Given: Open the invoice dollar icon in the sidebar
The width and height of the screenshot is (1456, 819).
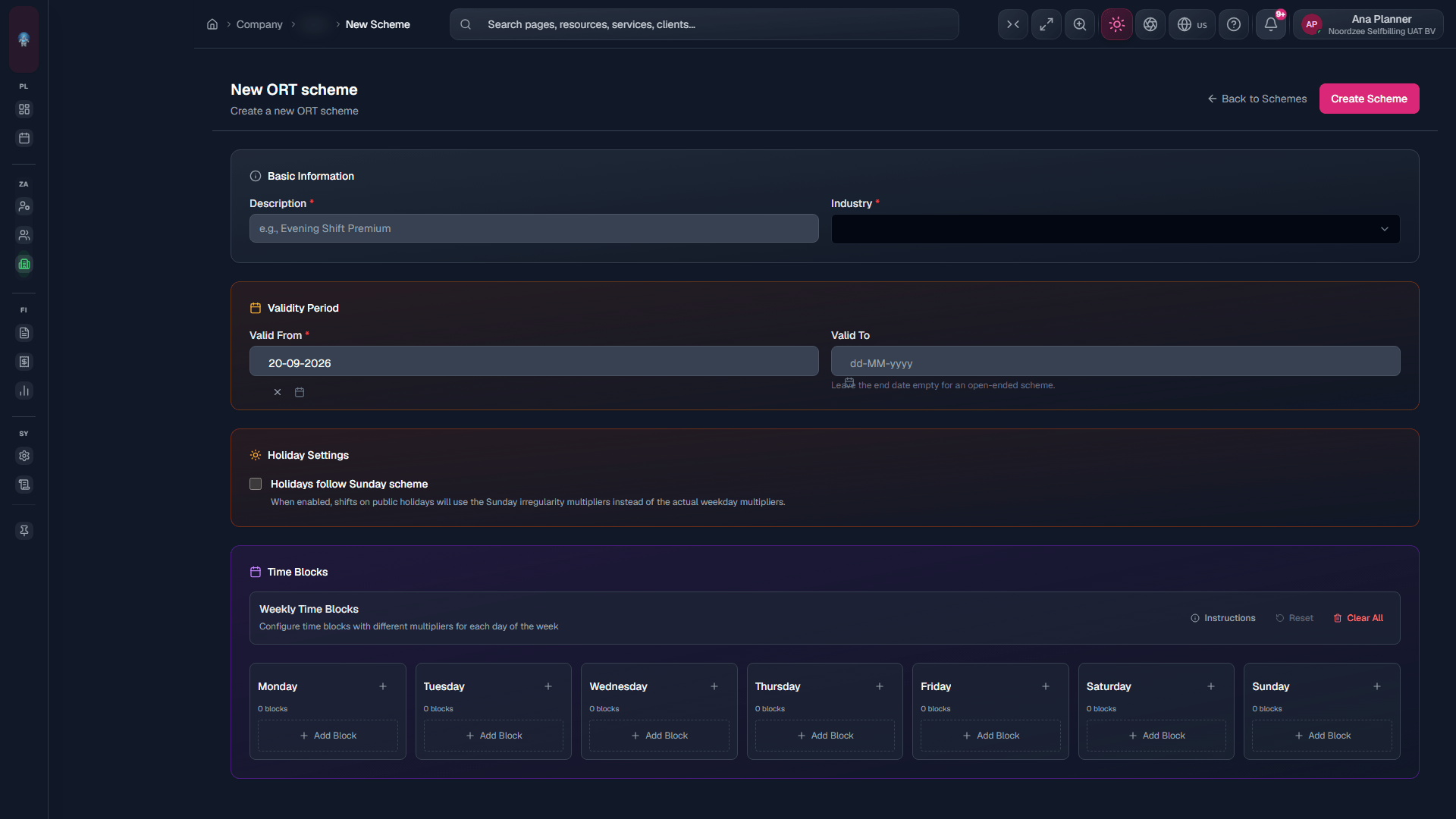Looking at the screenshot, I should point(24,362).
